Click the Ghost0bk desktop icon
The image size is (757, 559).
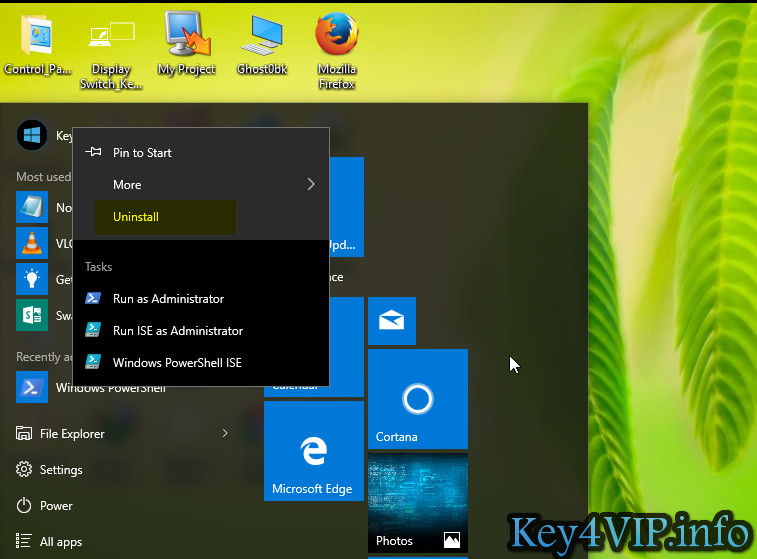[x=262, y=44]
